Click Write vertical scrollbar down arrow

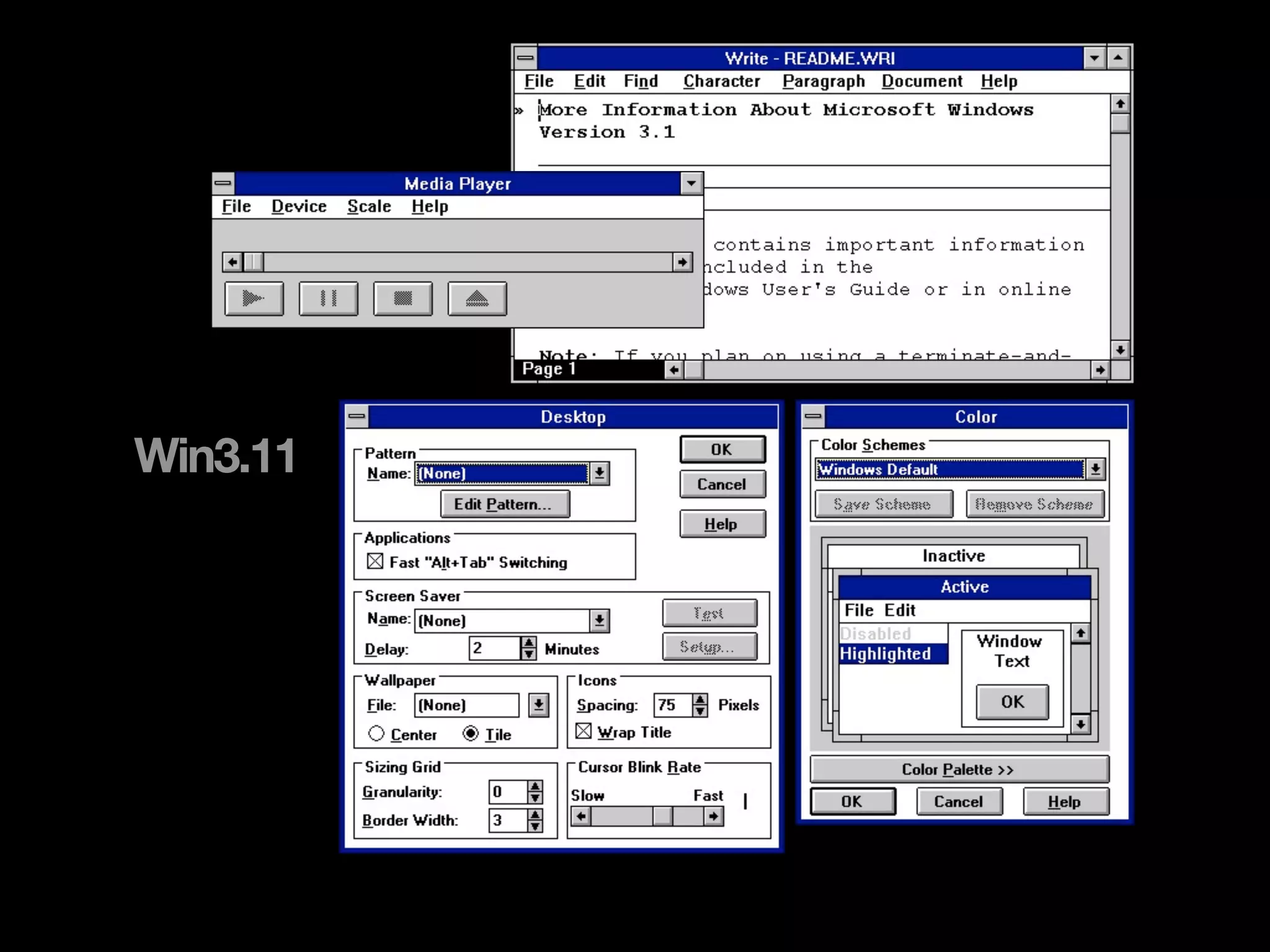tap(1120, 350)
